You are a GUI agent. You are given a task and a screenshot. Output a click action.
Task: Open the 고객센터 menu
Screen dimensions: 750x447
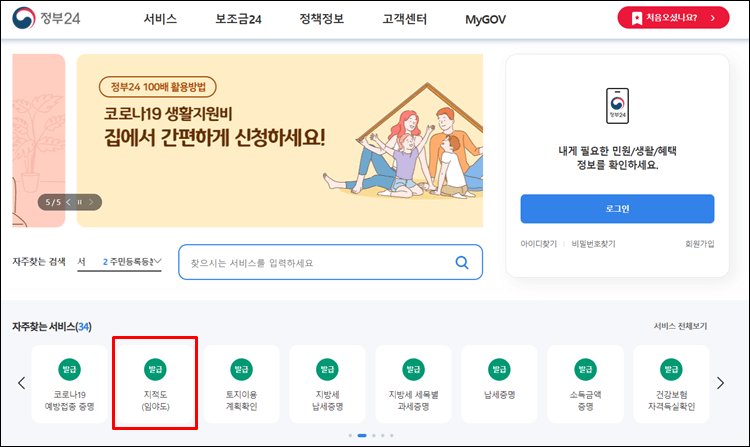[405, 19]
